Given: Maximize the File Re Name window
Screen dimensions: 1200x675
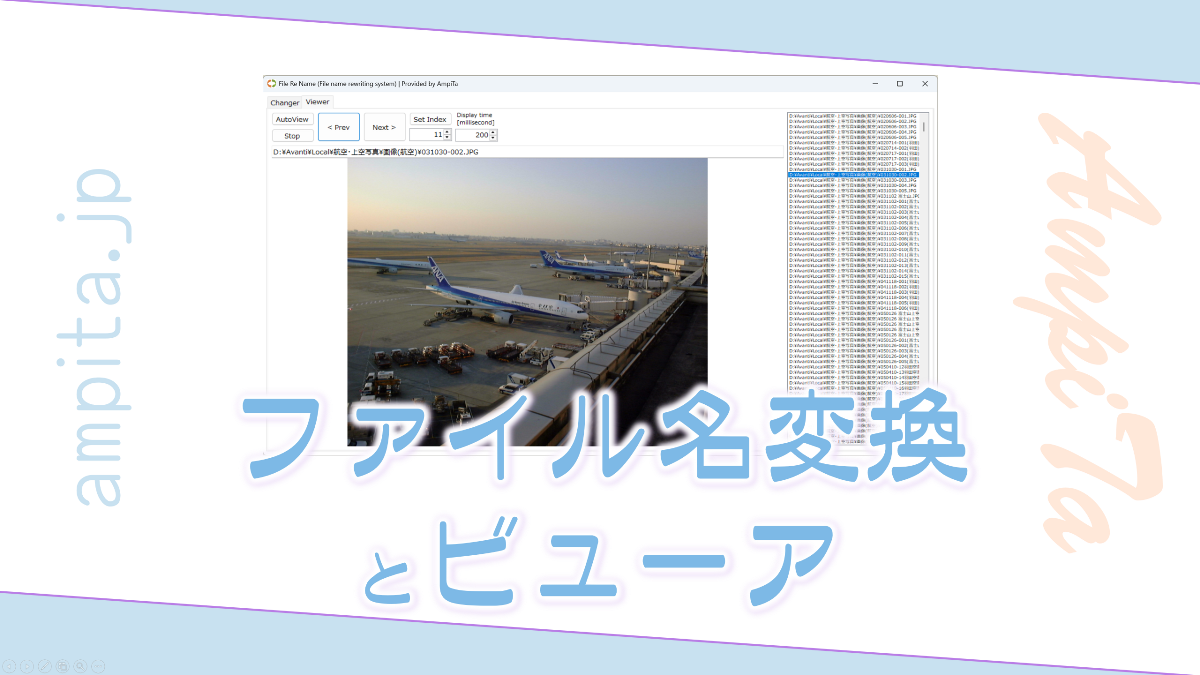Looking at the screenshot, I should click(x=899, y=83).
